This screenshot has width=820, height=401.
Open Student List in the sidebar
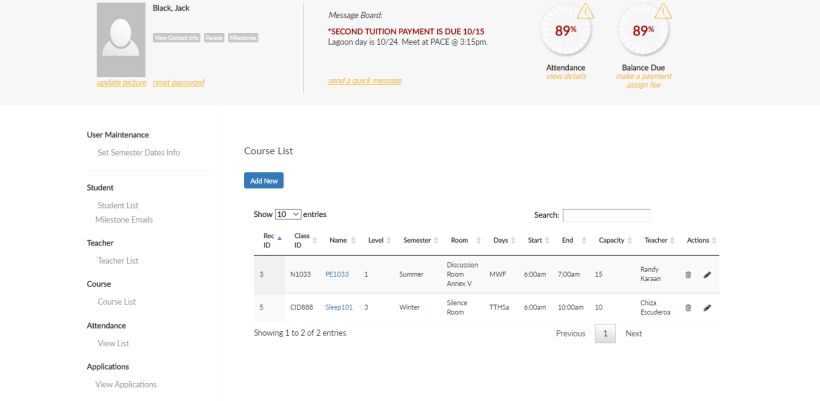pyautogui.click(x=118, y=205)
